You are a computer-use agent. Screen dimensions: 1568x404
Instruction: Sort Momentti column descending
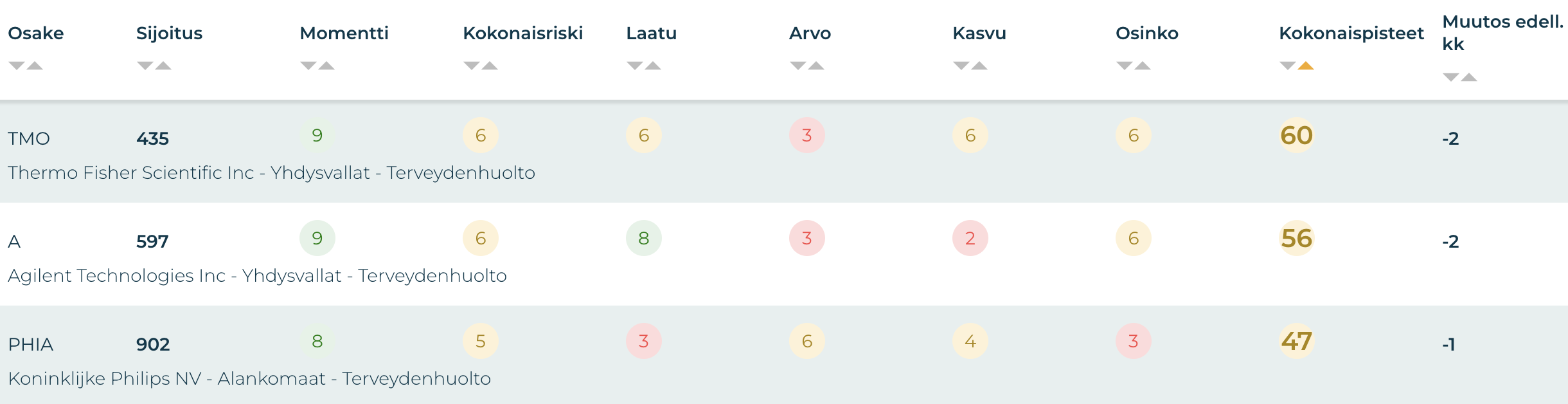tap(308, 66)
